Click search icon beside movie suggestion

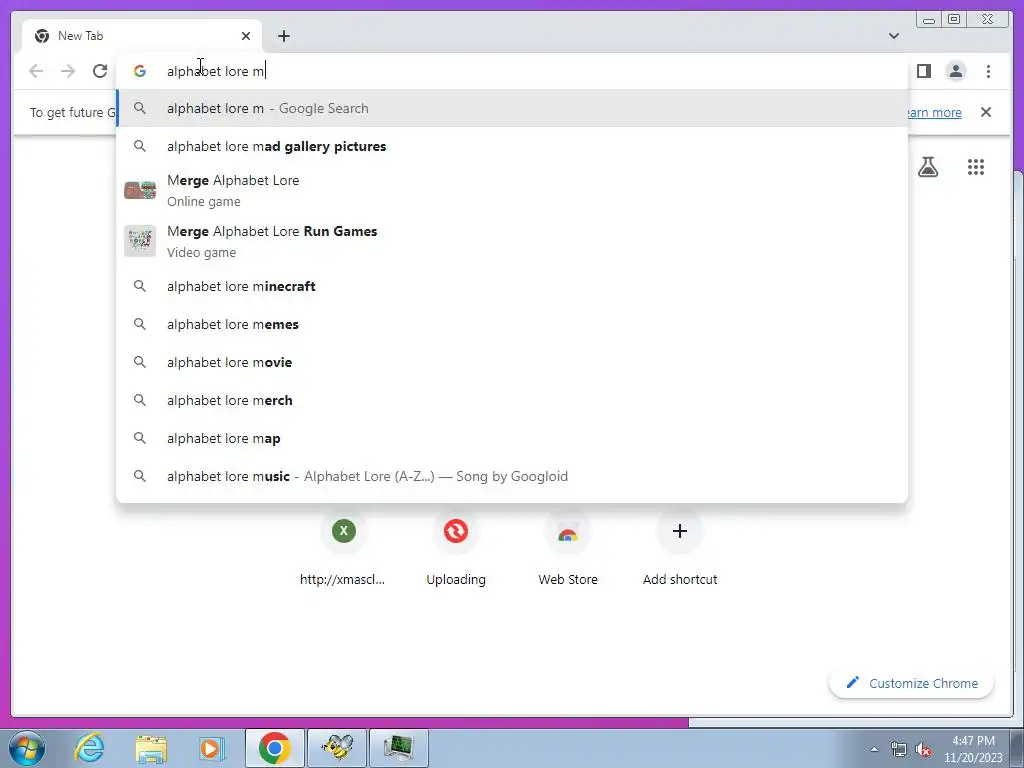click(x=140, y=362)
